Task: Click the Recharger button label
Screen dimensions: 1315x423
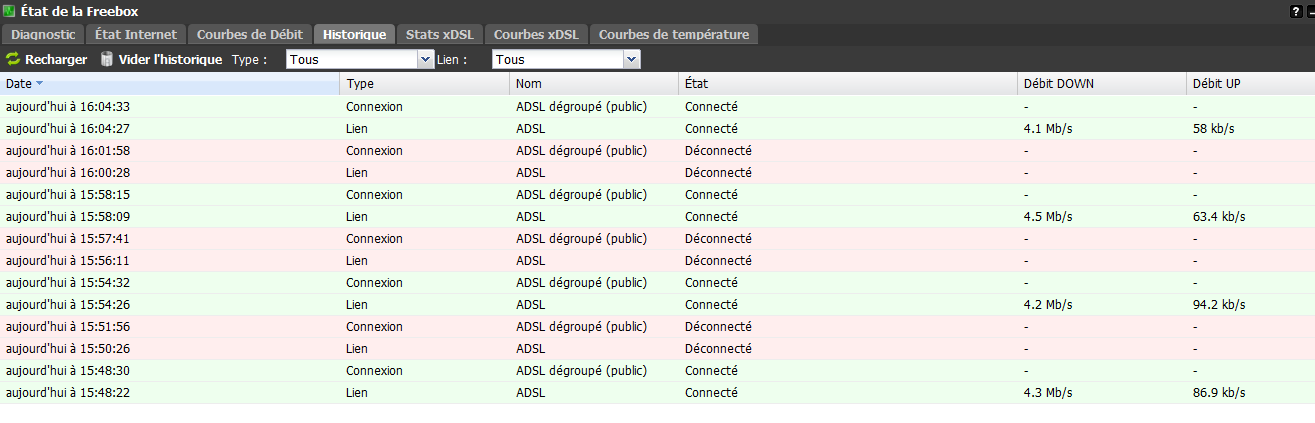Action: [x=56, y=60]
